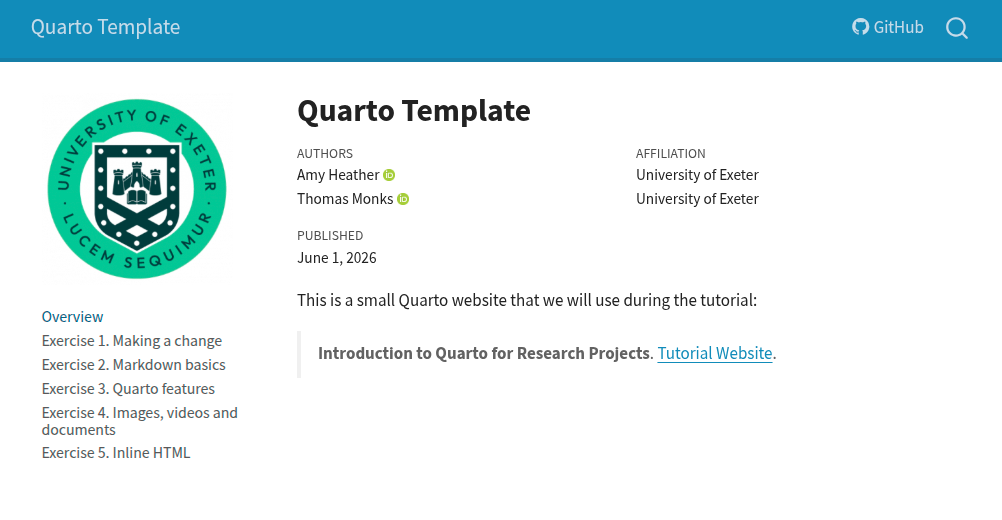Open Amy Heather's ORCID icon
This screenshot has height=520, width=1002.
[x=389, y=175]
